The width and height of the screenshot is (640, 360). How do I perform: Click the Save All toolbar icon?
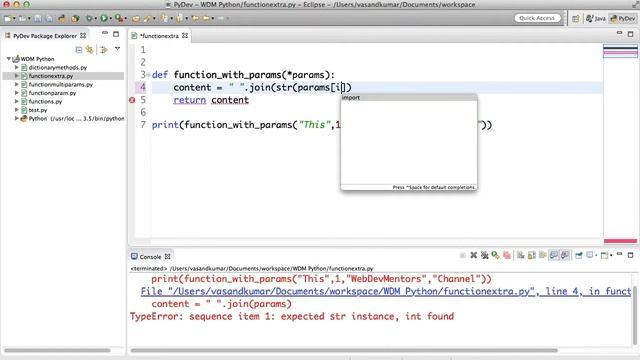49,18
